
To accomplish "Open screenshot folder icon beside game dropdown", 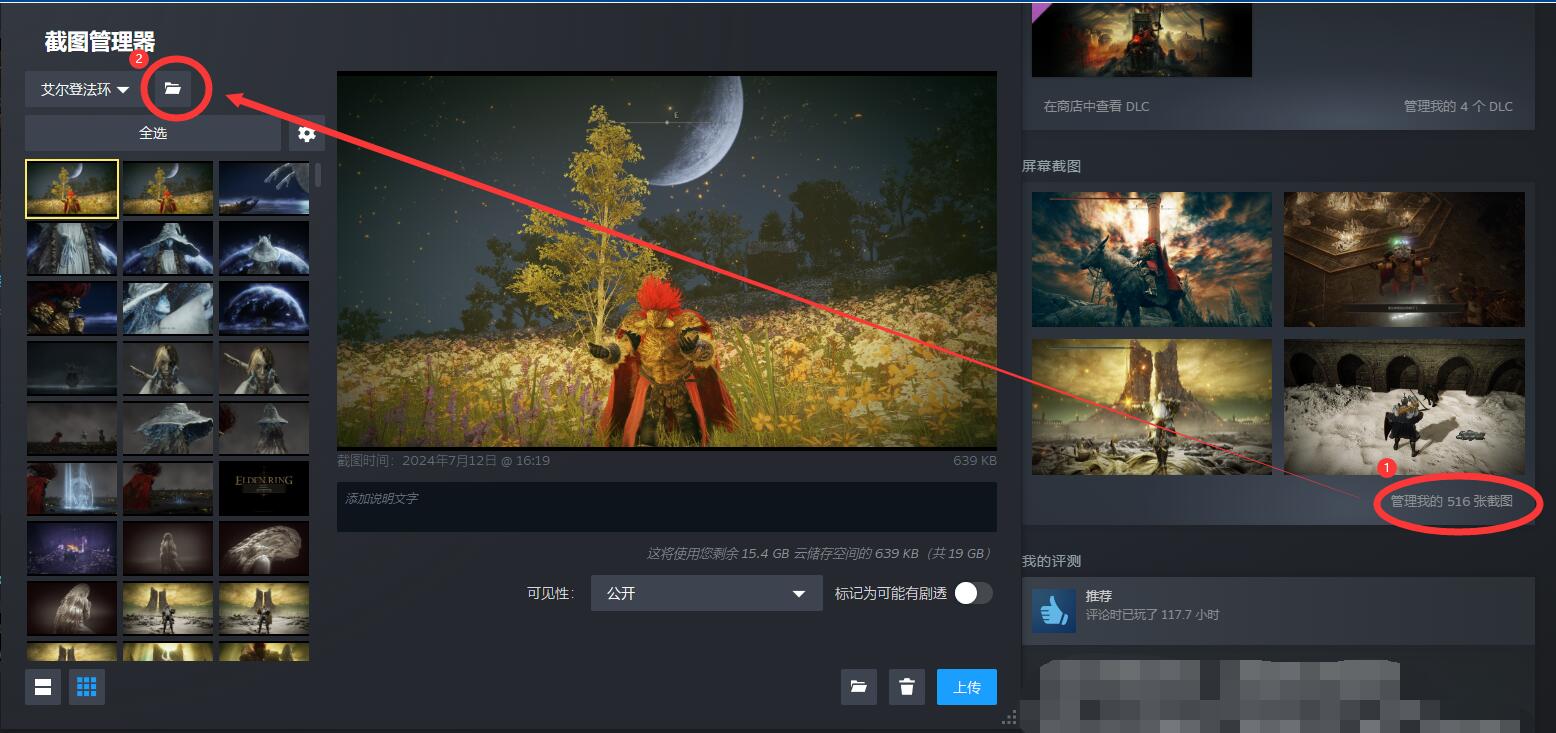I will (x=173, y=89).
